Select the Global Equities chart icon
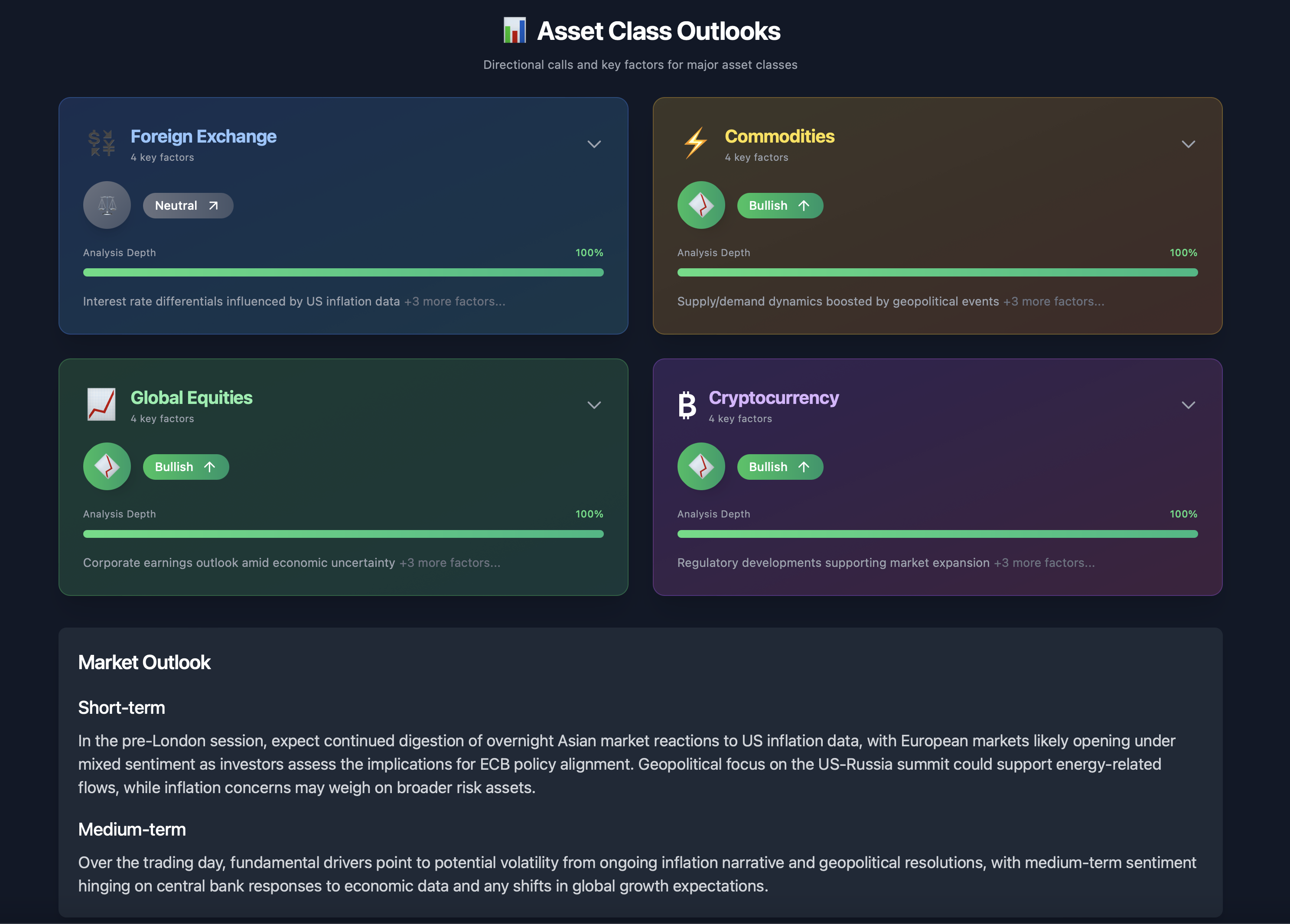This screenshot has width=1290, height=924. click(101, 404)
